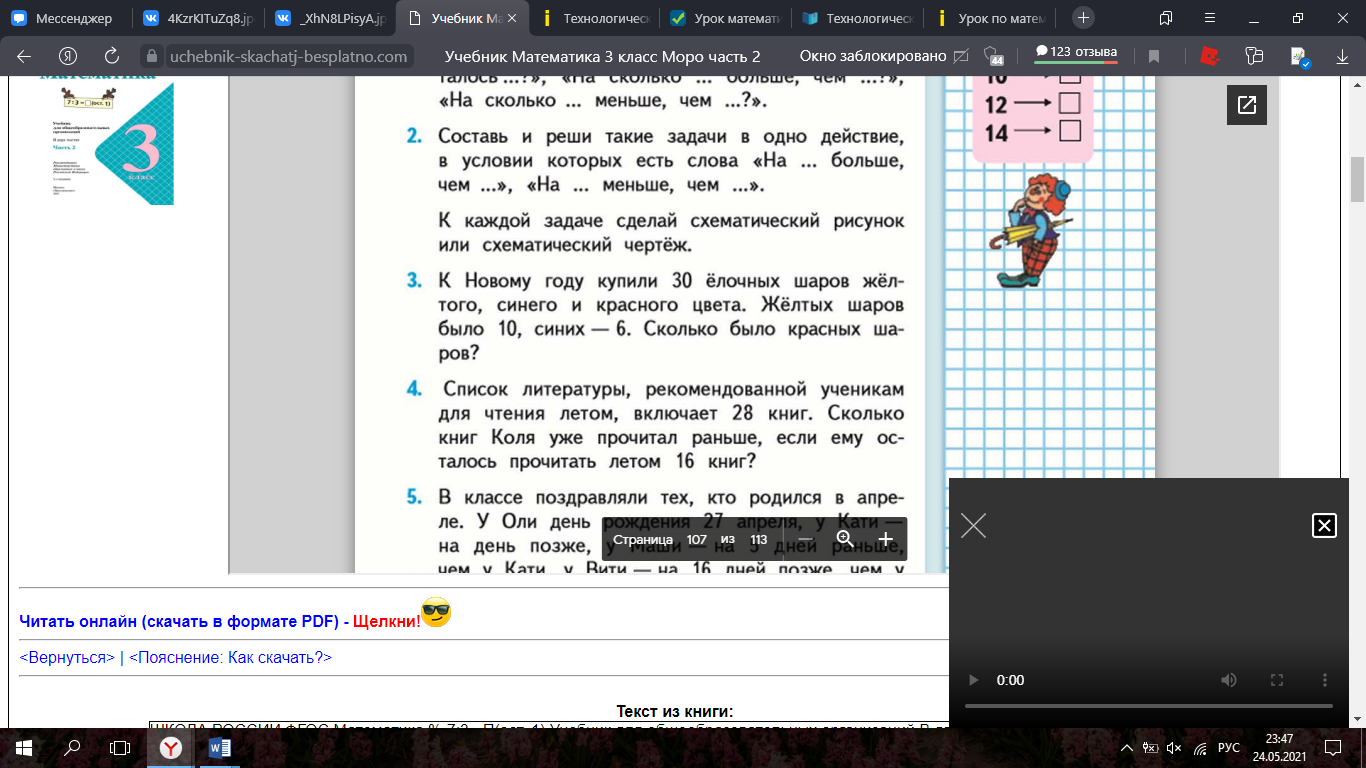Open the downloads arrow icon

(x=1342, y=57)
